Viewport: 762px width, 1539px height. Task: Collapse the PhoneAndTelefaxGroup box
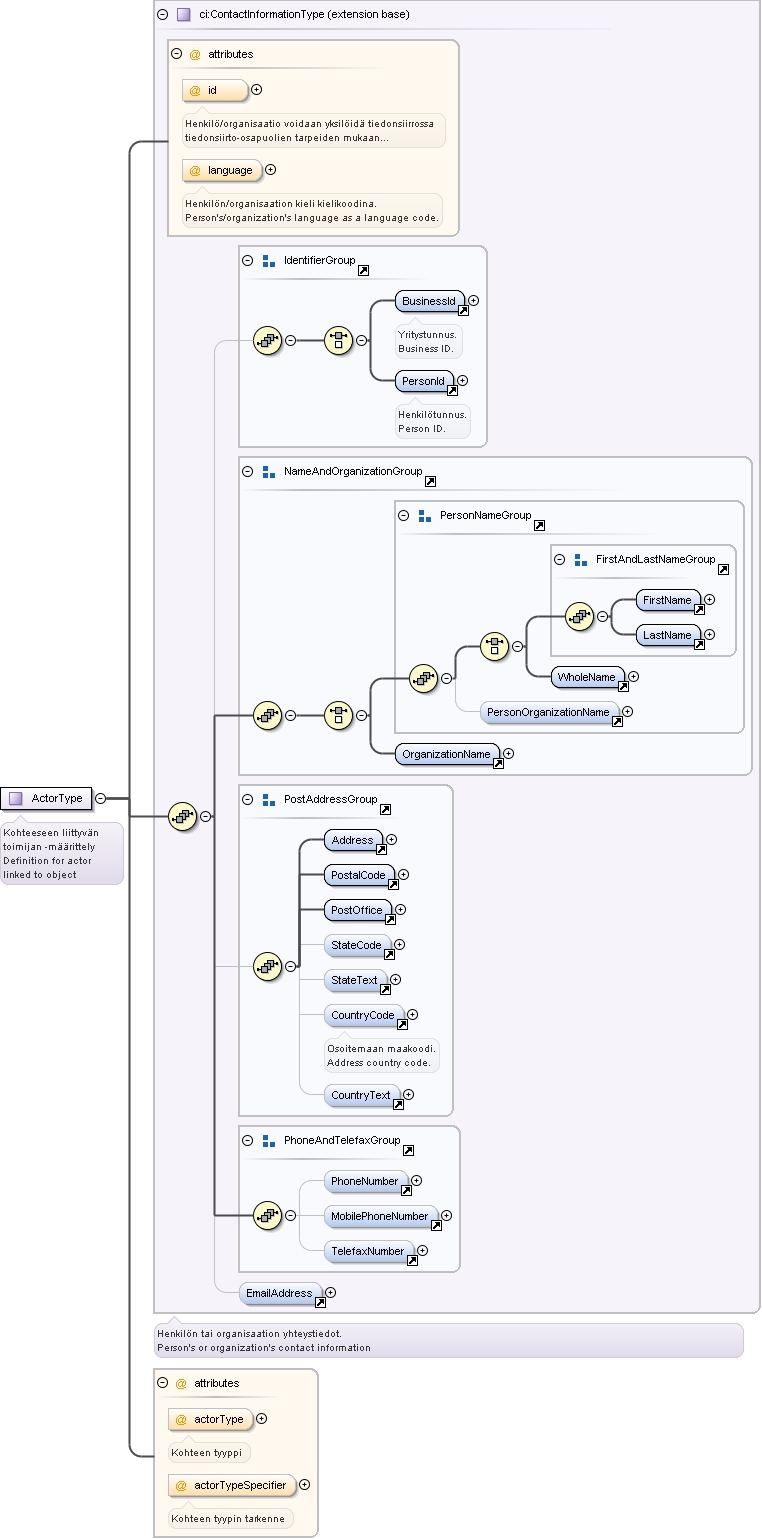point(247,1140)
